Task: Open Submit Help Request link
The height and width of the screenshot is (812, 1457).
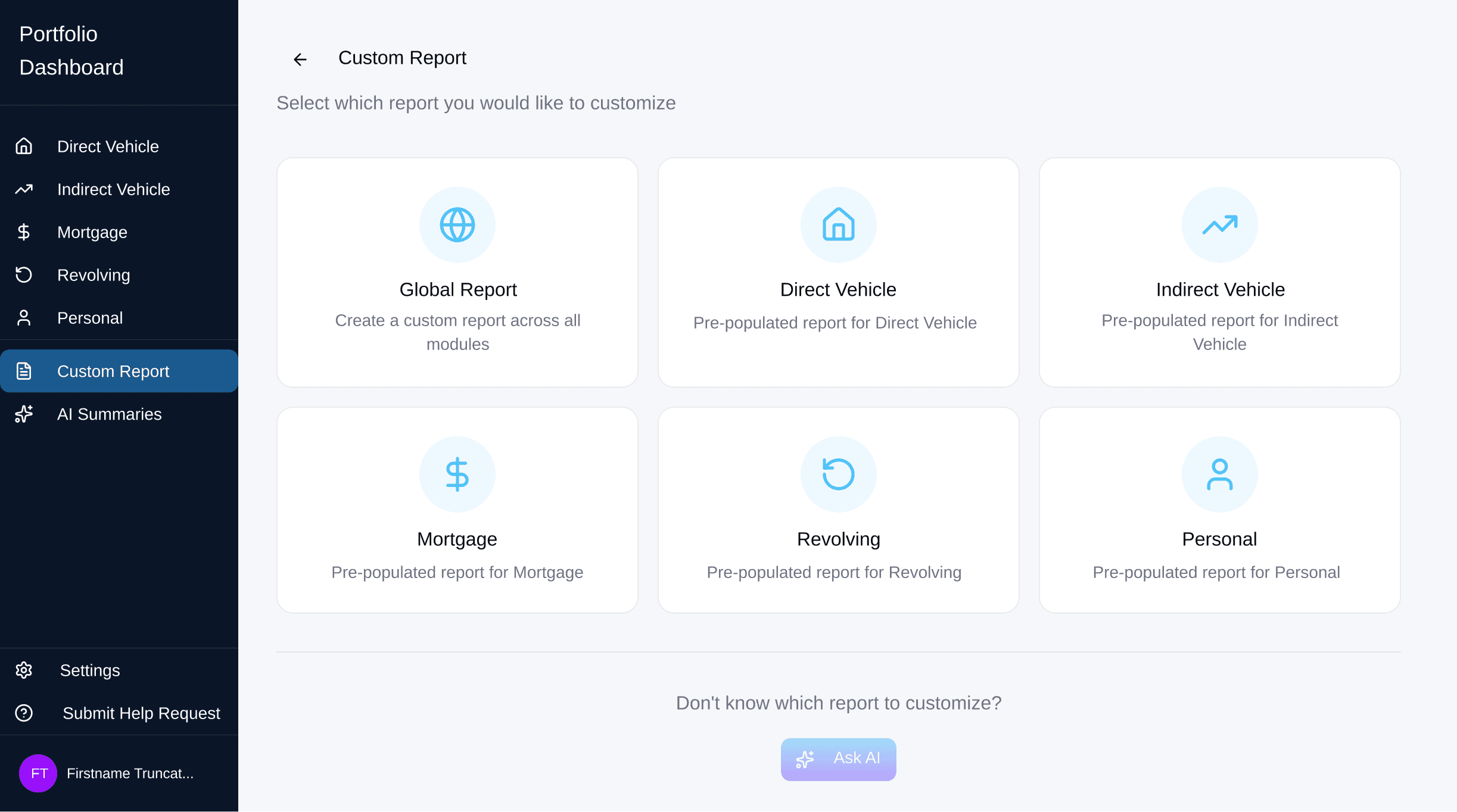Action: 141,713
